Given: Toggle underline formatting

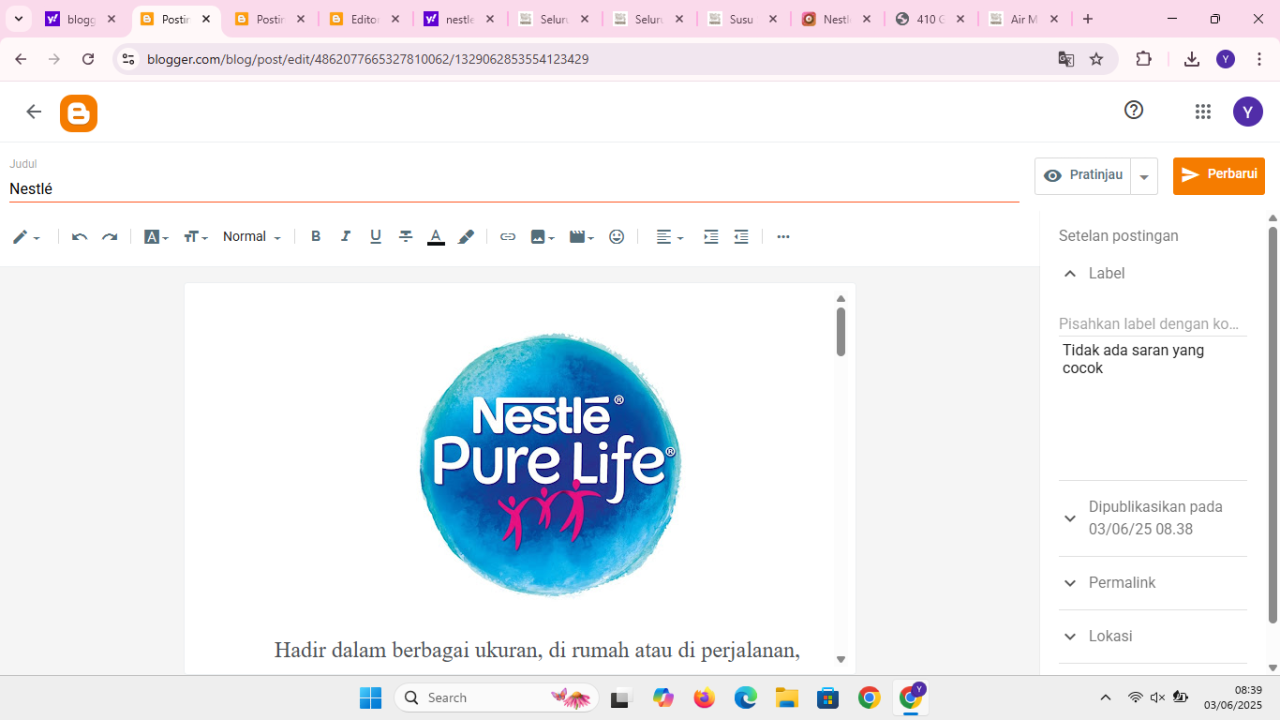Looking at the screenshot, I should [376, 237].
